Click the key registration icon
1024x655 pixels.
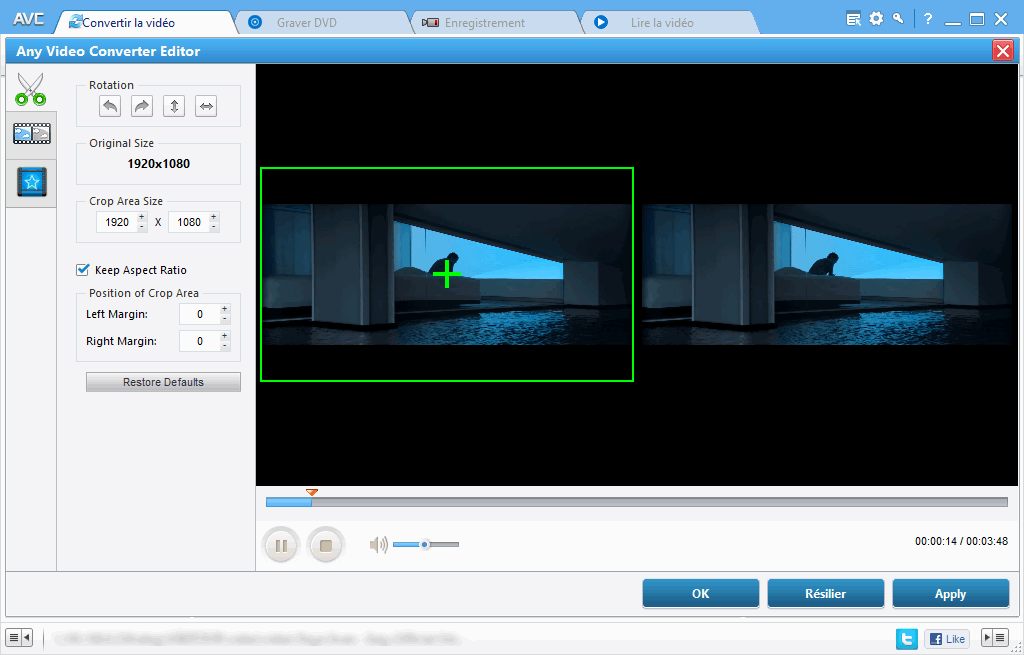click(899, 18)
